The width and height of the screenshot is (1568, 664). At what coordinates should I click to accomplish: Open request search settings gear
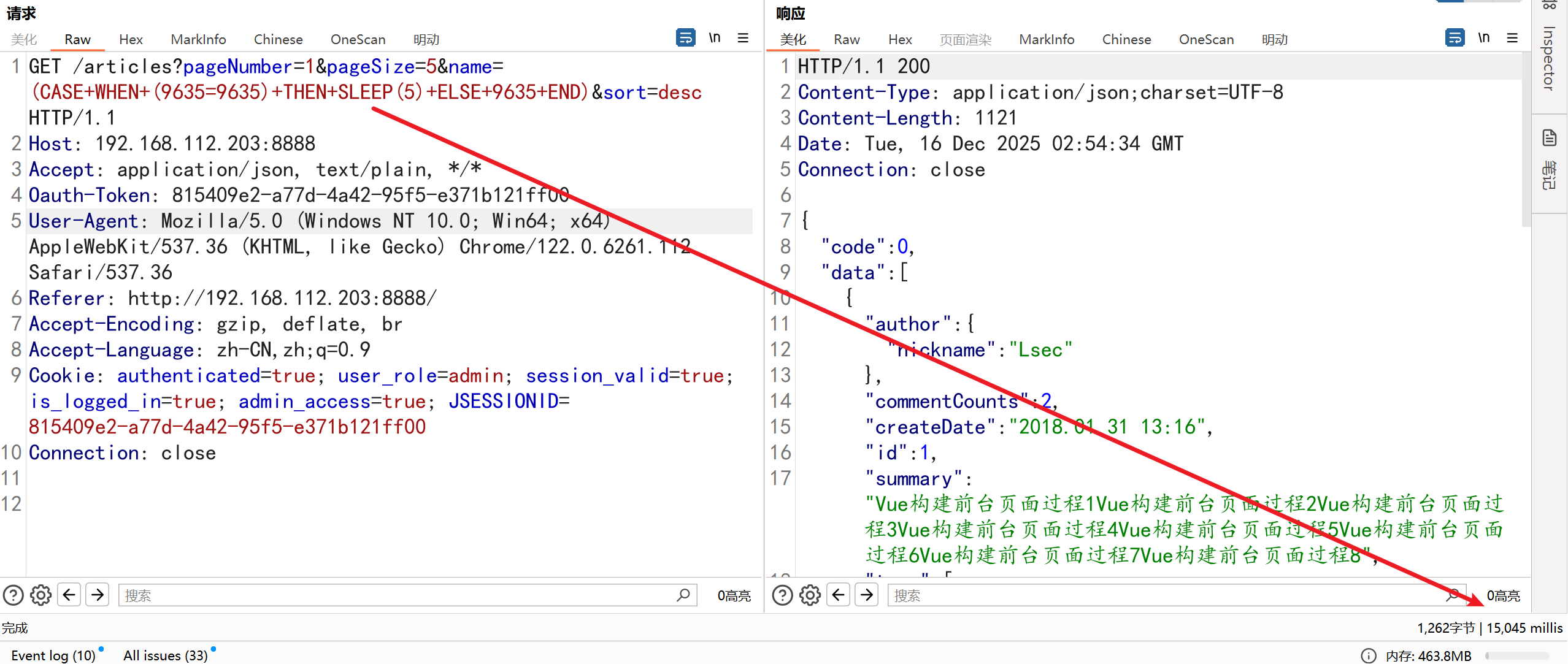click(x=41, y=595)
